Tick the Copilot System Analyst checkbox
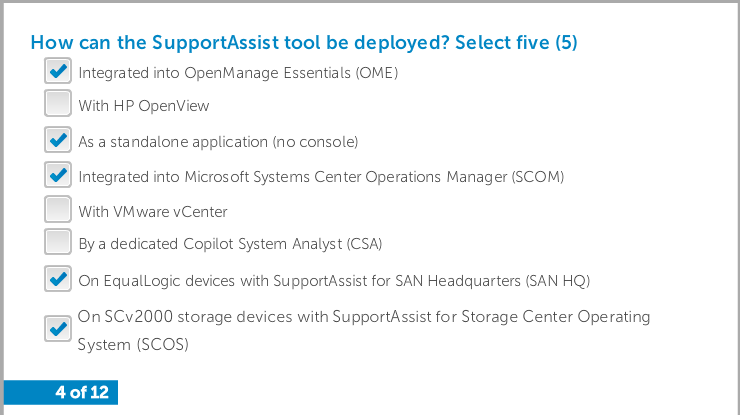 58,242
